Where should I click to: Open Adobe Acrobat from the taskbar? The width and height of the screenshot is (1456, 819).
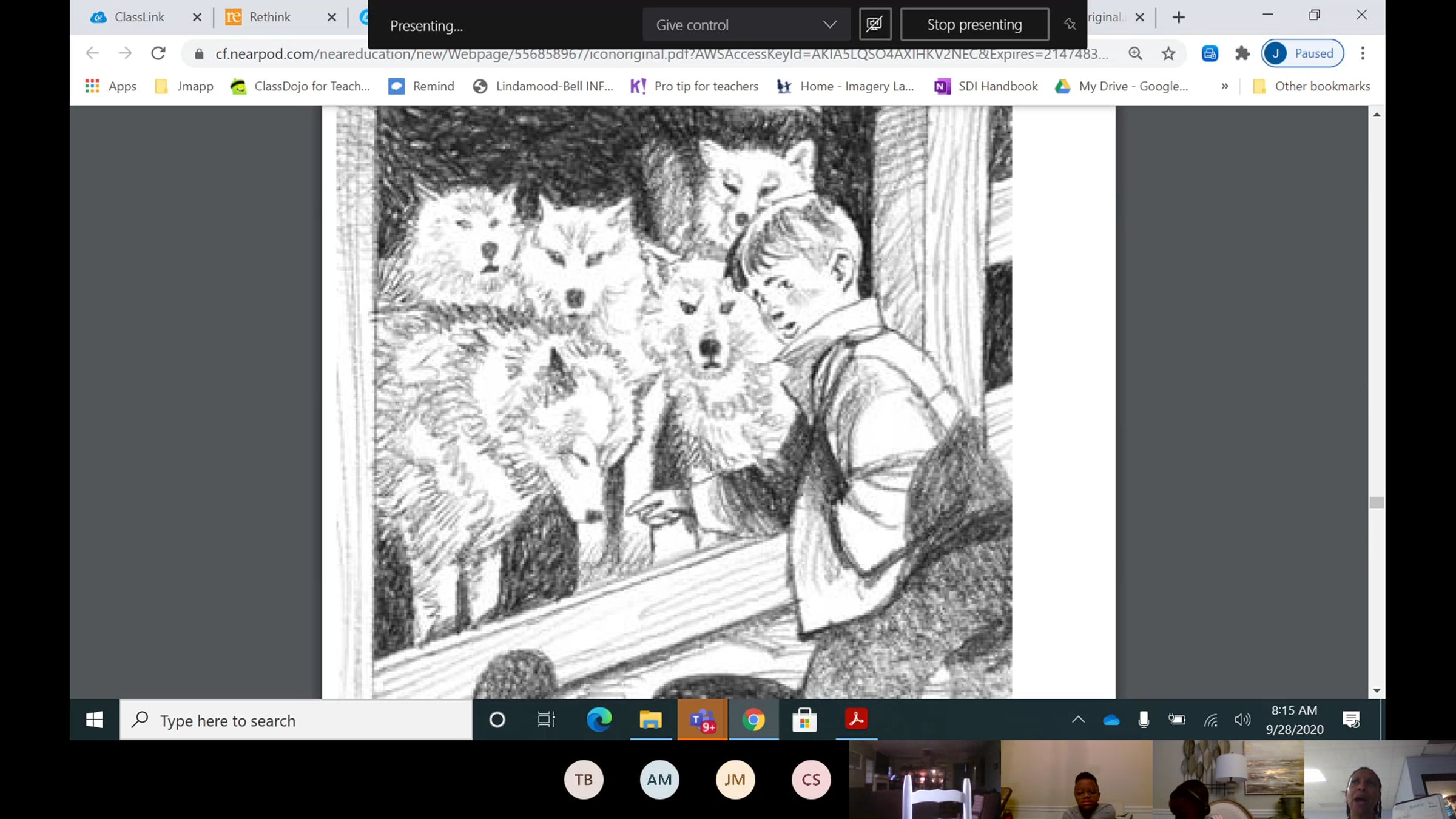point(856,720)
